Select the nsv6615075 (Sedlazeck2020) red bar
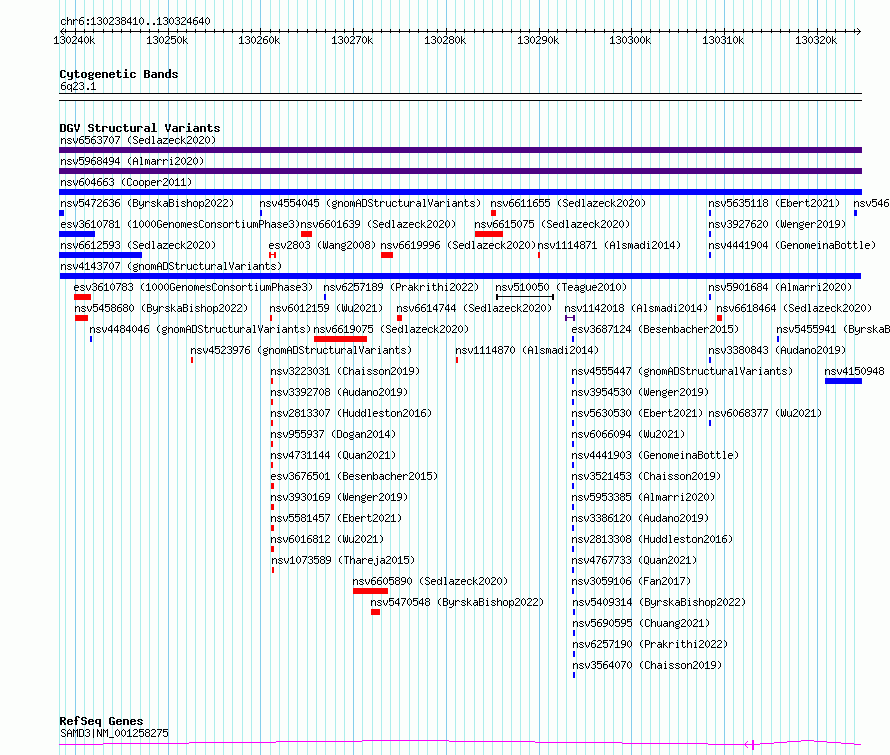Viewport: 890px width, 755px height. point(489,234)
